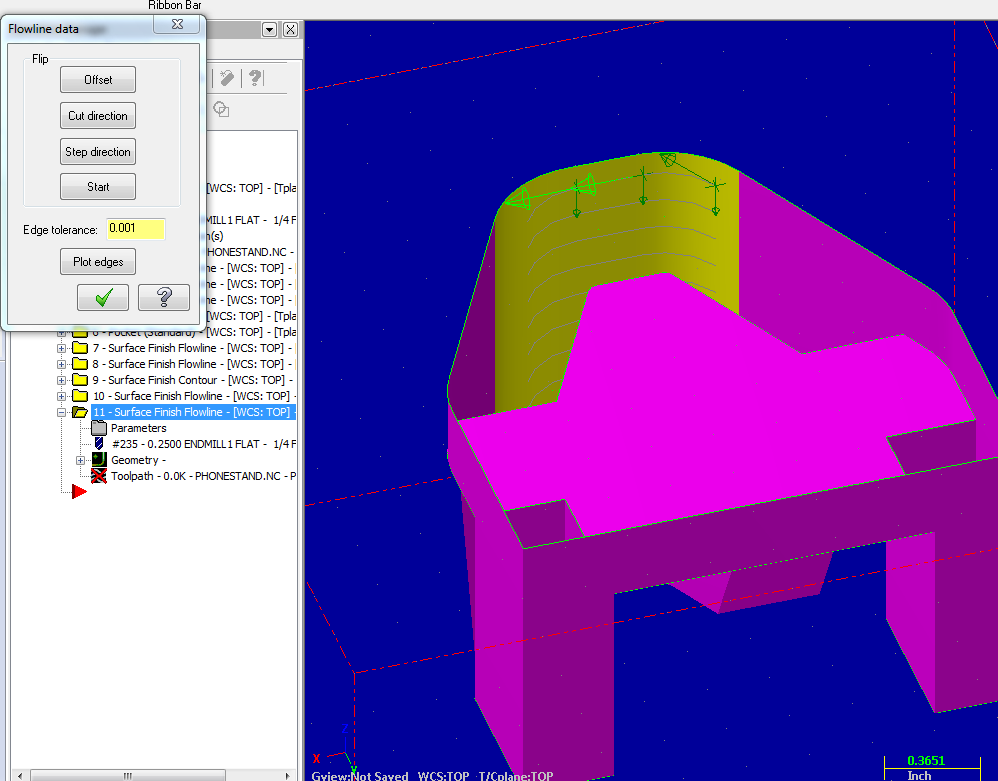The width and height of the screenshot is (998, 781).
Task: Expand the Geometry node
Action: coord(81,460)
